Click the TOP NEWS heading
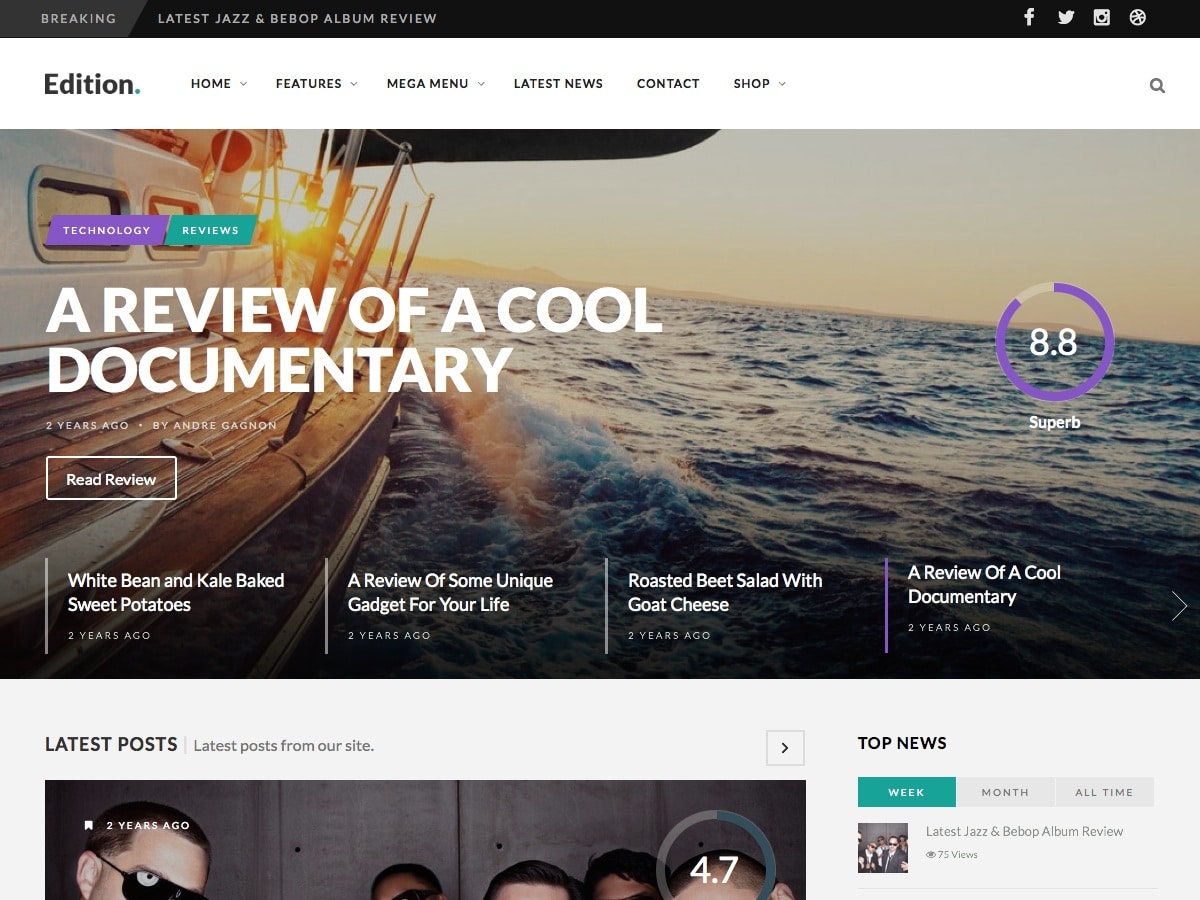 [902, 743]
